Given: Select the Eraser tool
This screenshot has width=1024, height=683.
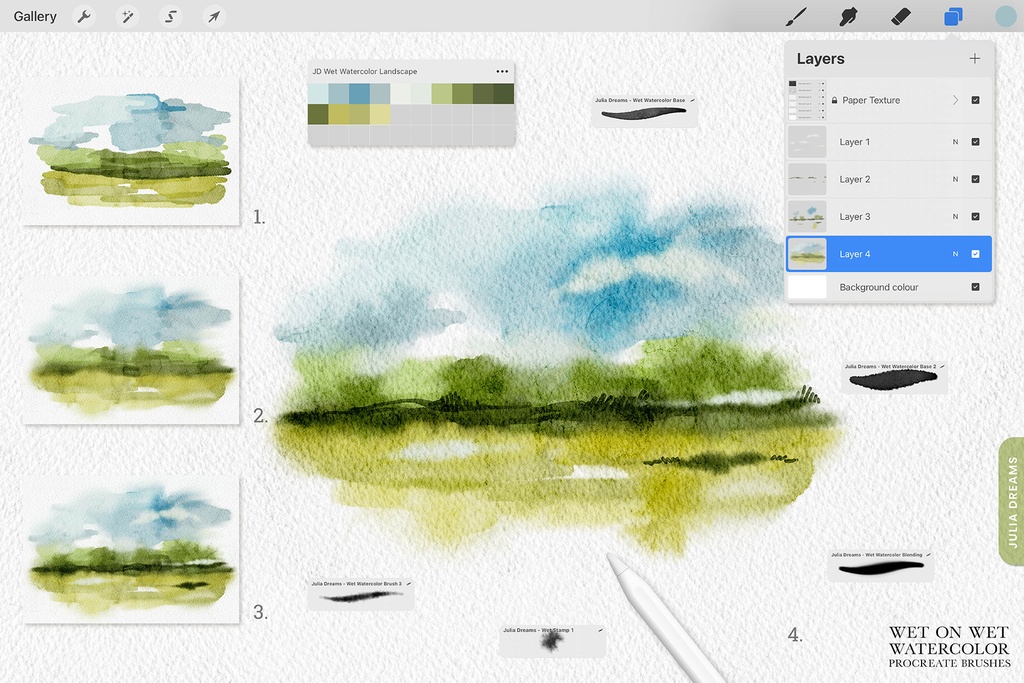Looking at the screenshot, I should coord(899,16).
